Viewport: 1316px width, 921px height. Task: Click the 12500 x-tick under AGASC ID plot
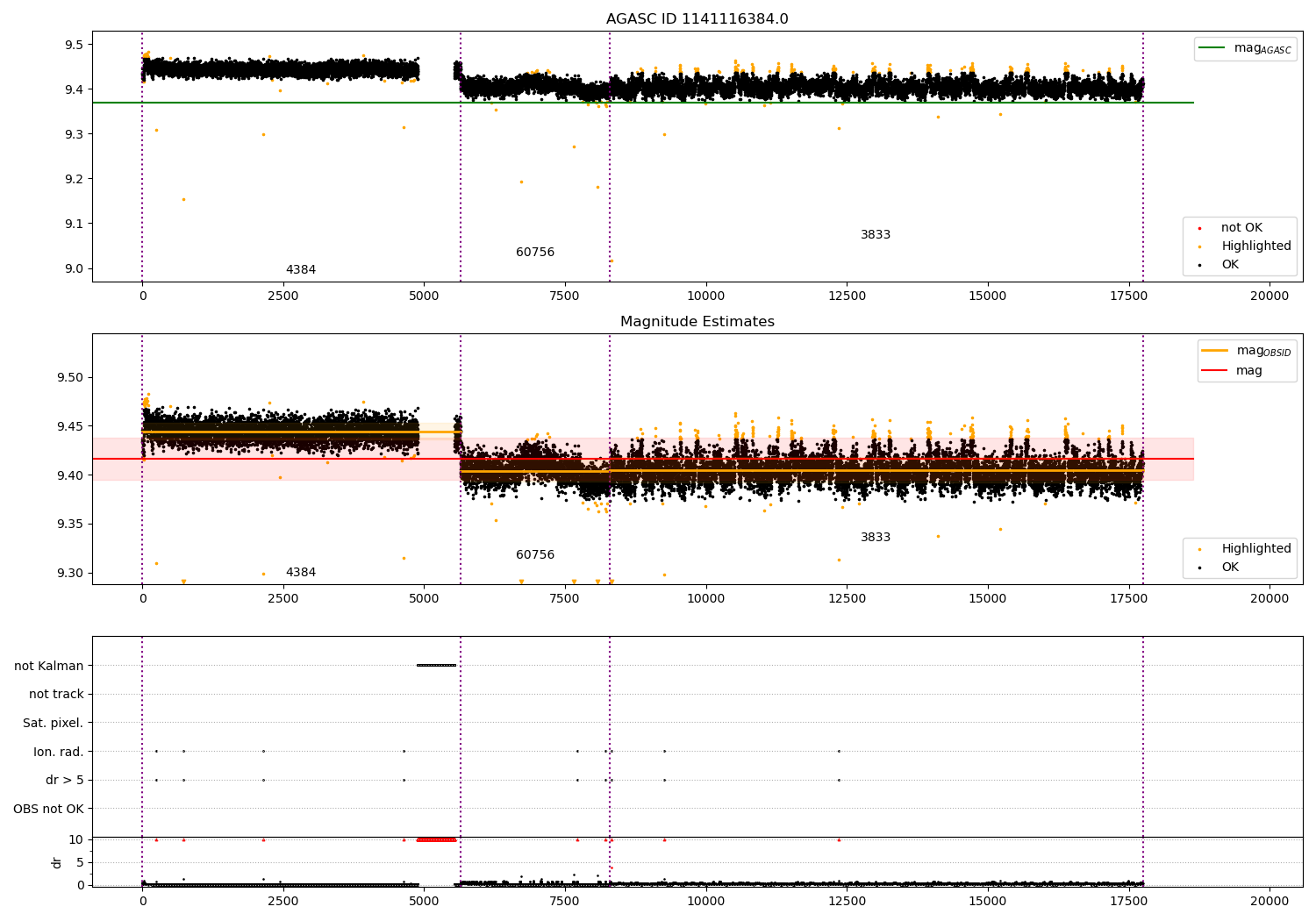847,296
